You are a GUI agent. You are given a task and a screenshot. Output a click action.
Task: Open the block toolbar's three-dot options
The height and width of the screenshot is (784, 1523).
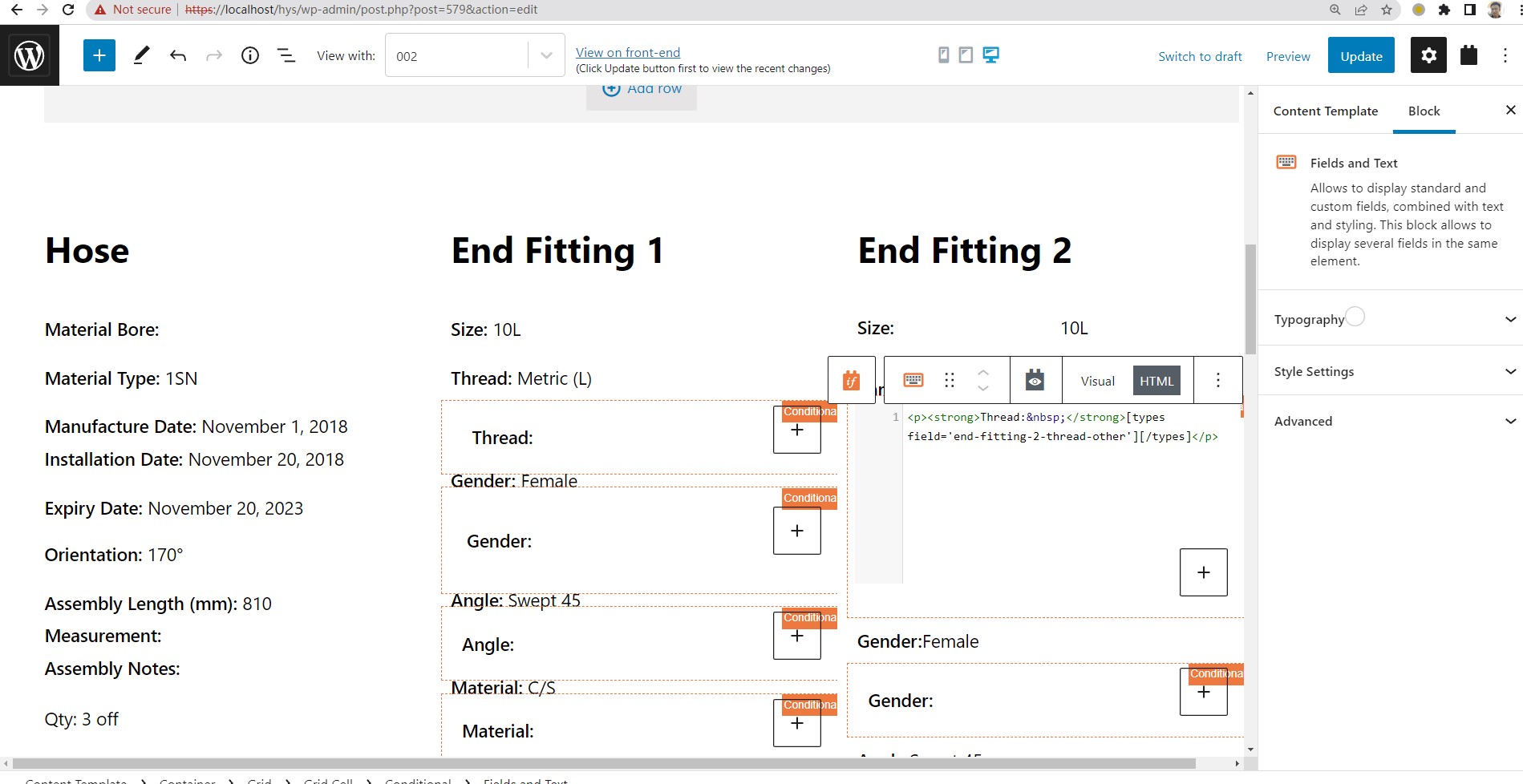(1218, 380)
